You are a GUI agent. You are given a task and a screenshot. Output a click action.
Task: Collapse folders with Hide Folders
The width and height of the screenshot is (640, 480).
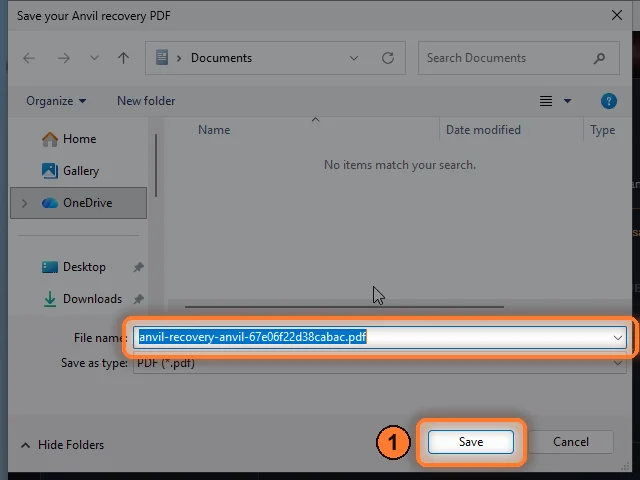pos(62,444)
